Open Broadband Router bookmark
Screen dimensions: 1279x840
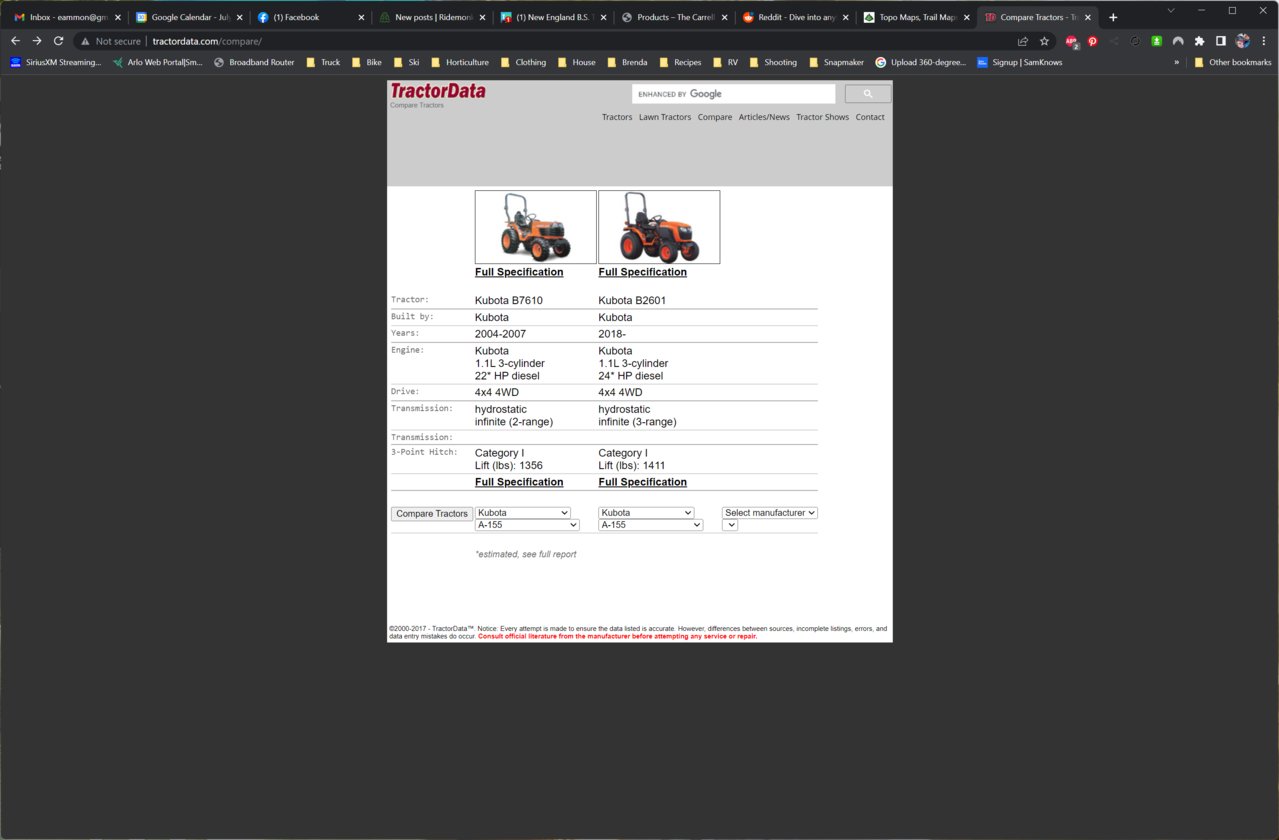click(x=254, y=62)
